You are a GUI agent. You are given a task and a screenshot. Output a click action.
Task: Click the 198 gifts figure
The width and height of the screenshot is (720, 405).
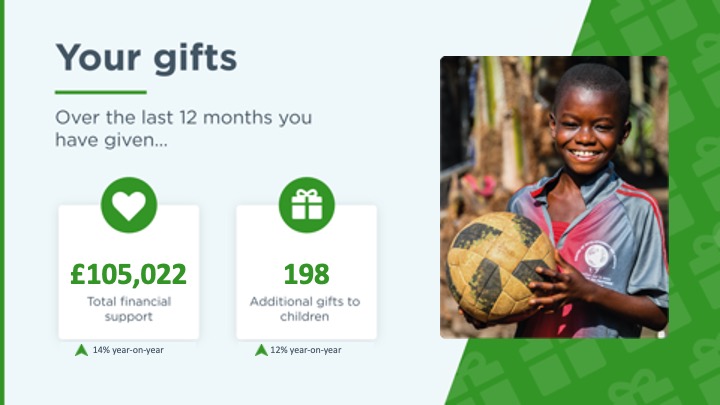point(306,273)
